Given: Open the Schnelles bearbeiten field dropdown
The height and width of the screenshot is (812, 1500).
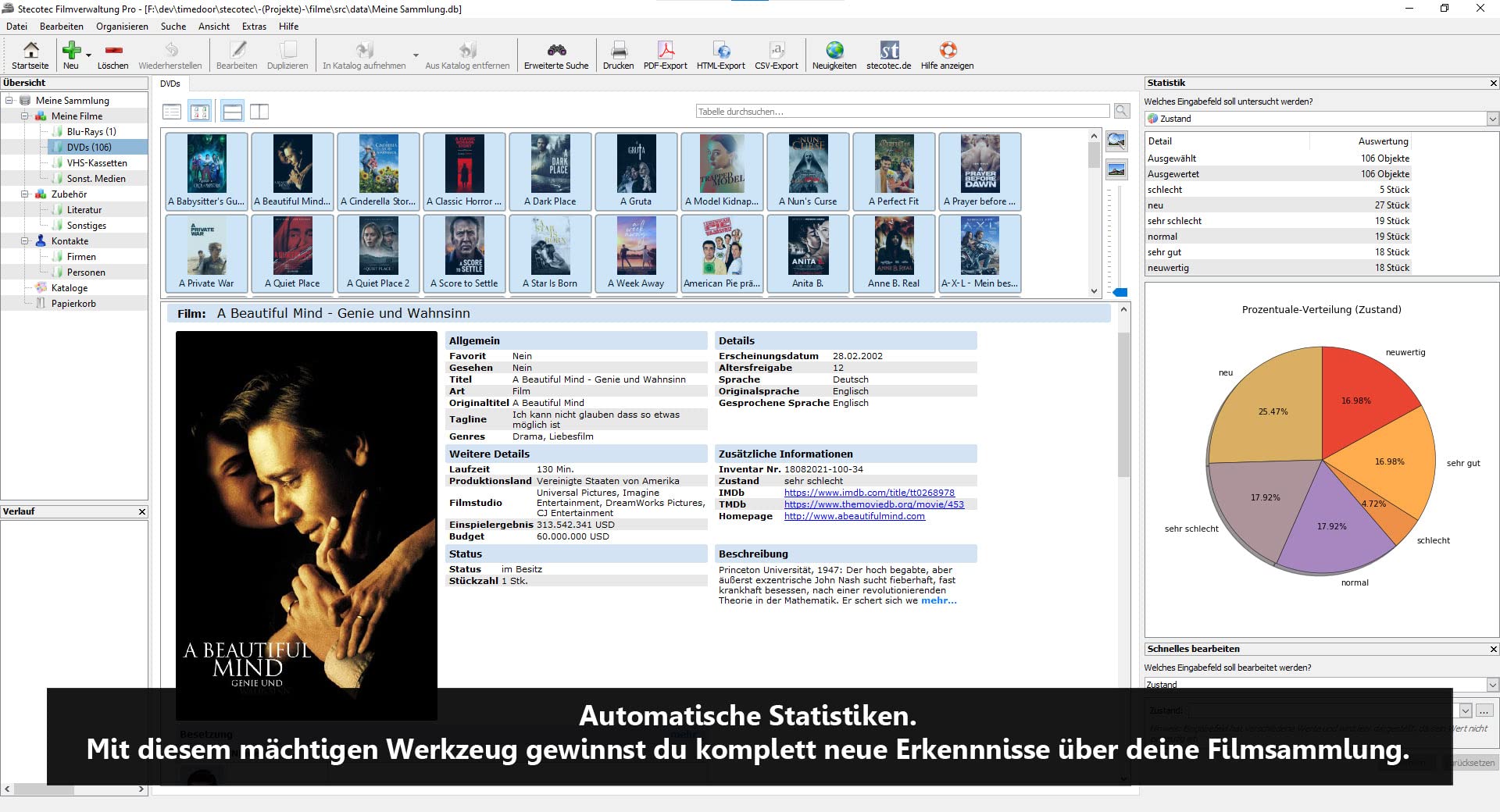Looking at the screenshot, I should coord(1492,685).
